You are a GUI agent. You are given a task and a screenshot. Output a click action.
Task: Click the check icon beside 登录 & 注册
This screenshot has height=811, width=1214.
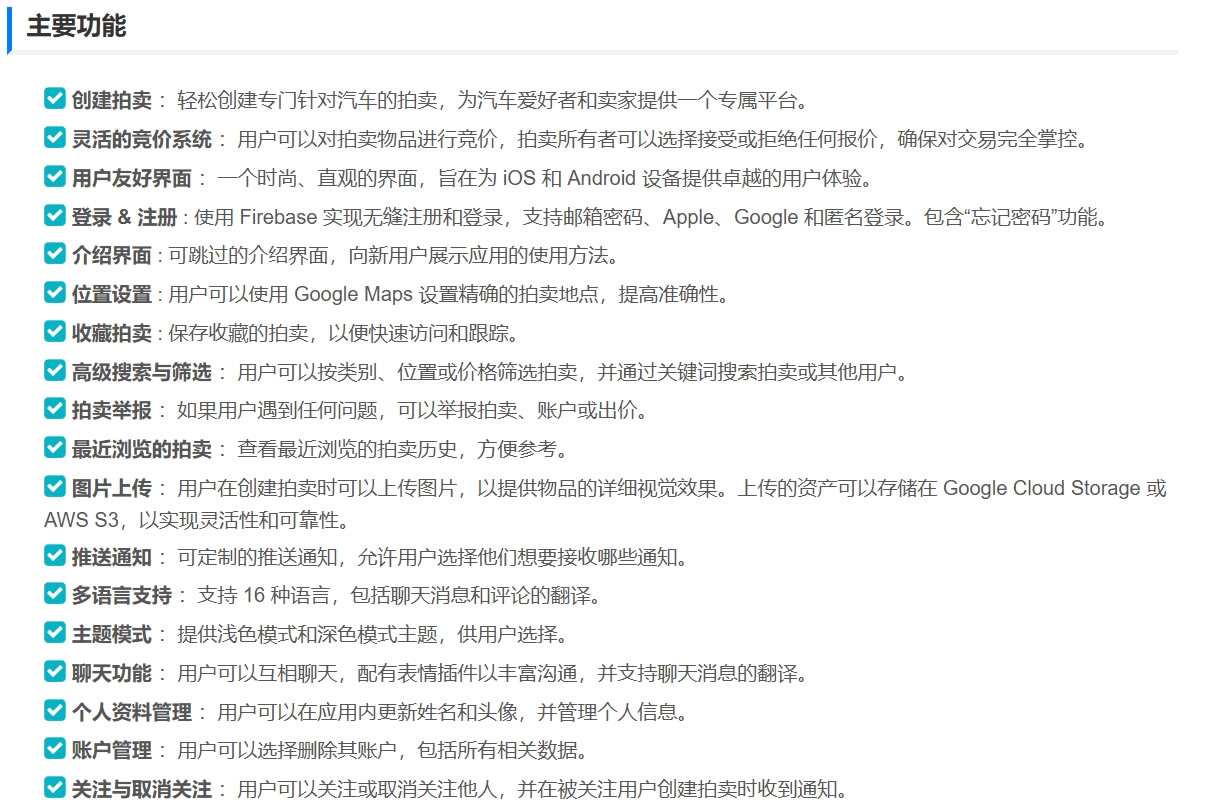55,215
